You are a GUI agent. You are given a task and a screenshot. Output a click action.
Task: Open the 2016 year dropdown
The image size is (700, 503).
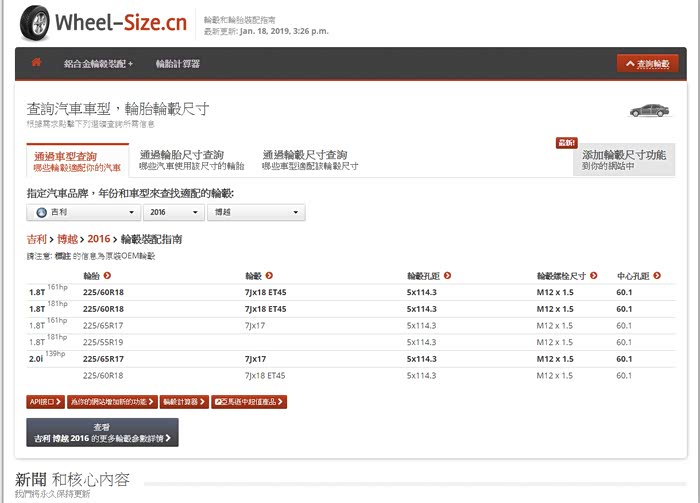[172, 213]
